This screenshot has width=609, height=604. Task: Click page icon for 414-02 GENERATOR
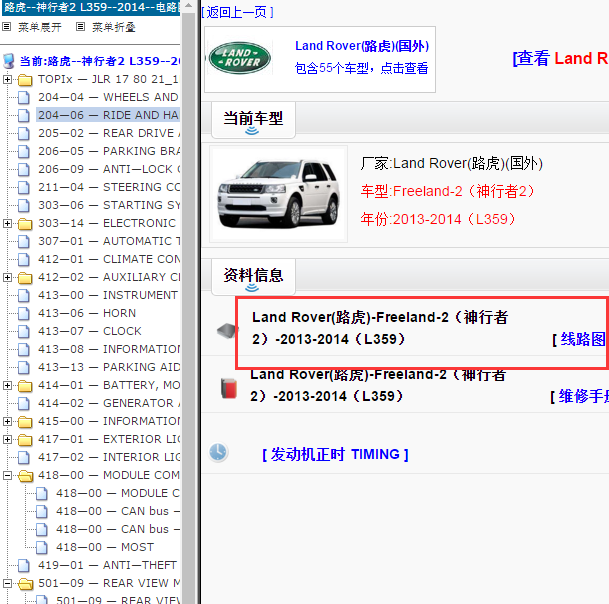24,404
